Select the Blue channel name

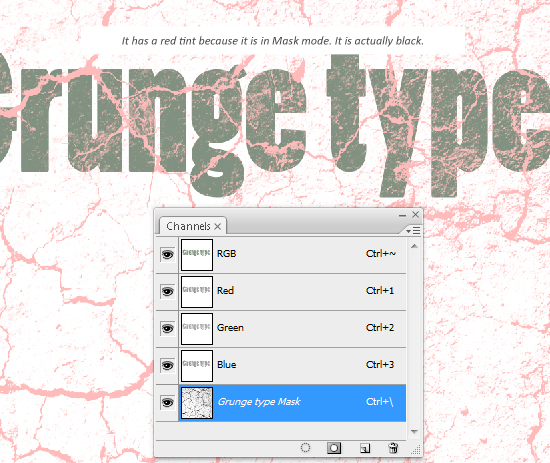tap(226, 365)
